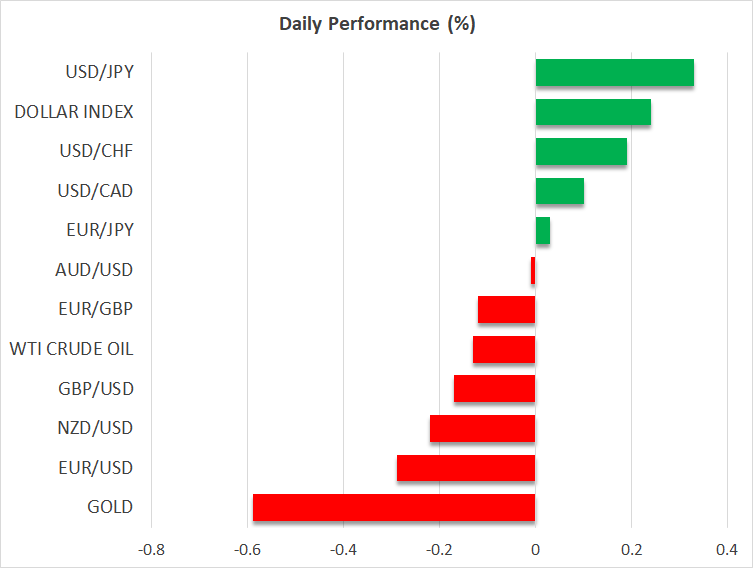This screenshot has width=753, height=568.
Task: Click the green USD/CAD bar
Action: [559, 191]
